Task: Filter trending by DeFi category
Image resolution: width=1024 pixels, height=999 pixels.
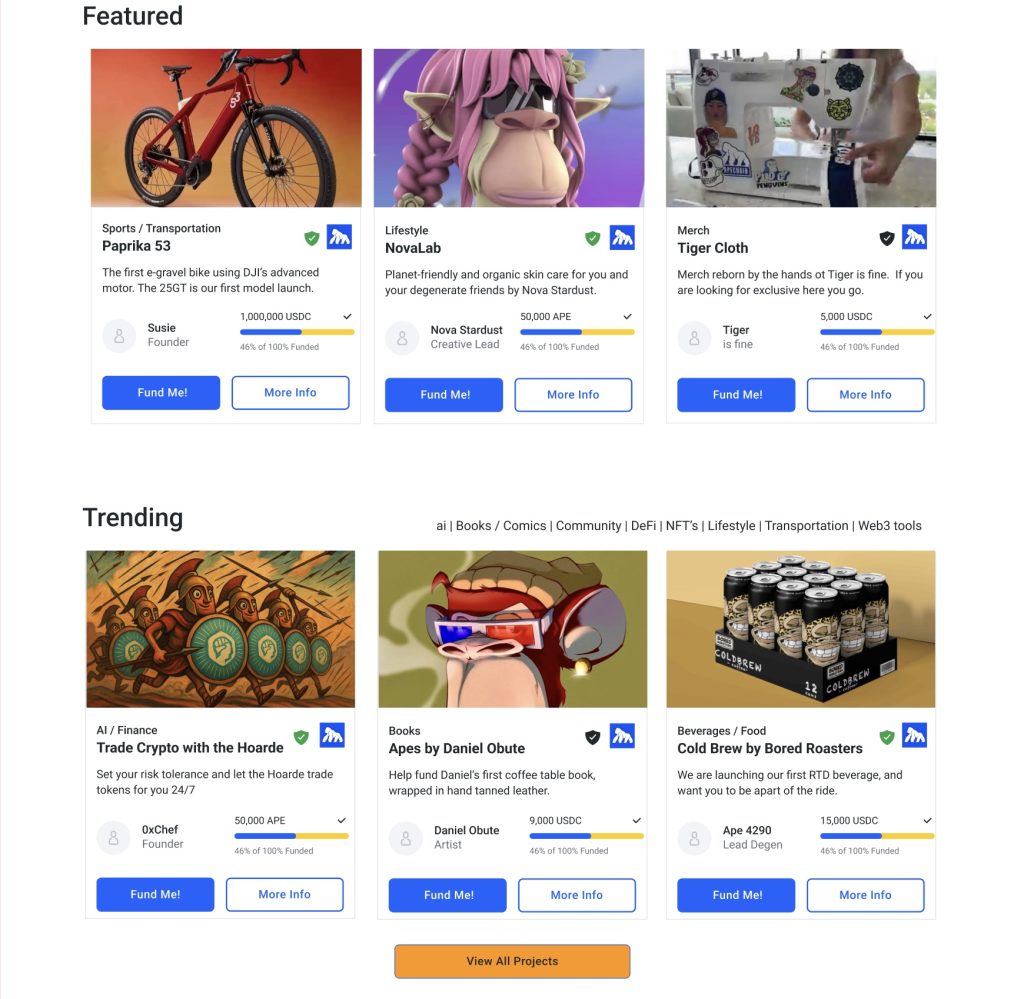Action: (x=643, y=526)
